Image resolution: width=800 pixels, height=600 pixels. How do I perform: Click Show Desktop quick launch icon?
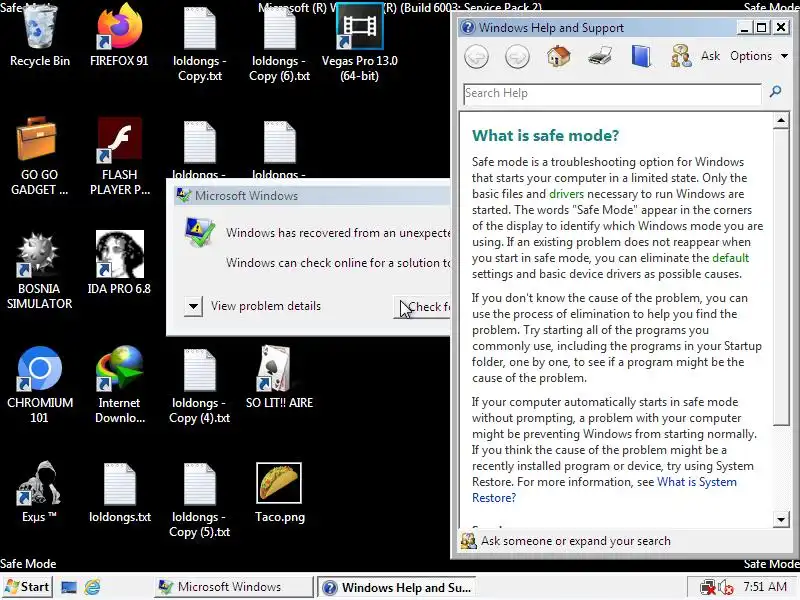[69, 587]
